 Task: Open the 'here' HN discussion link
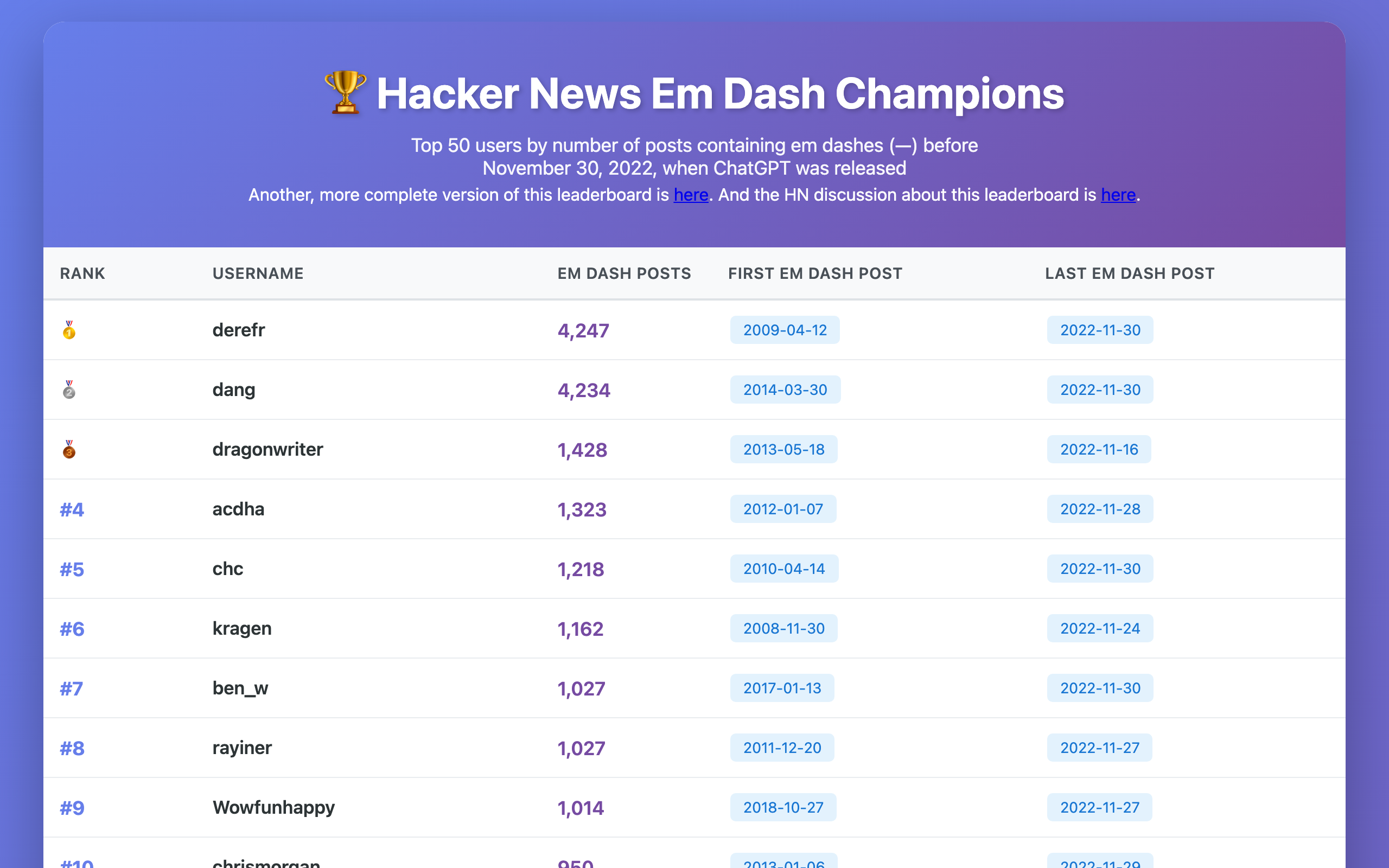click(x=1118, y=195)
